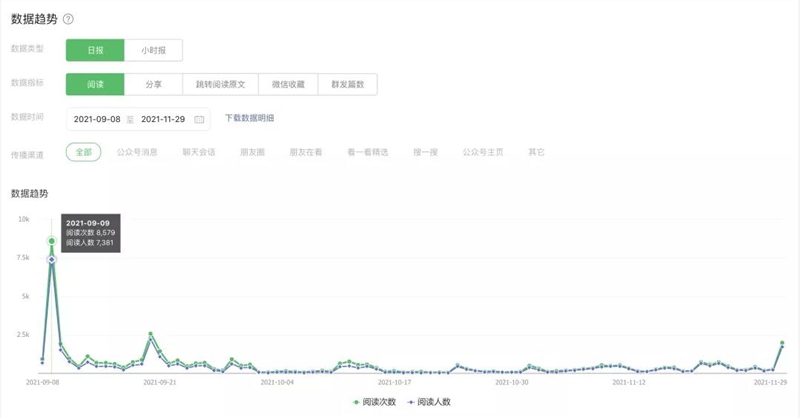
Task: Open the calendar icon in the date range field
Action: click(x=199, y=119)
